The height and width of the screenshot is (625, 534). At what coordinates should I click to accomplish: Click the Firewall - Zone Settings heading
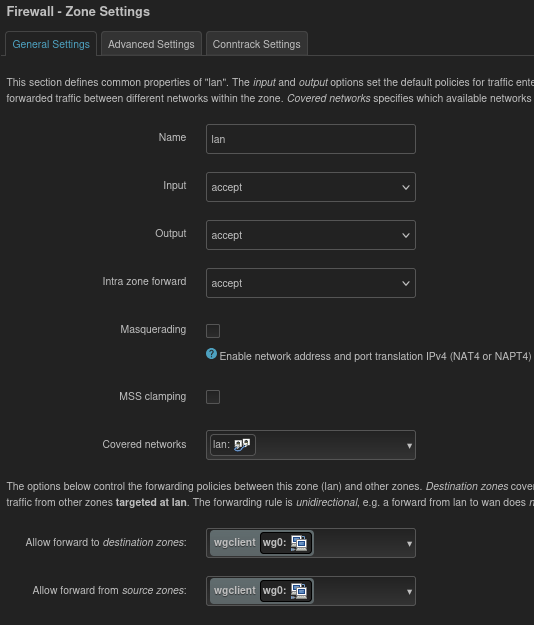78,12
